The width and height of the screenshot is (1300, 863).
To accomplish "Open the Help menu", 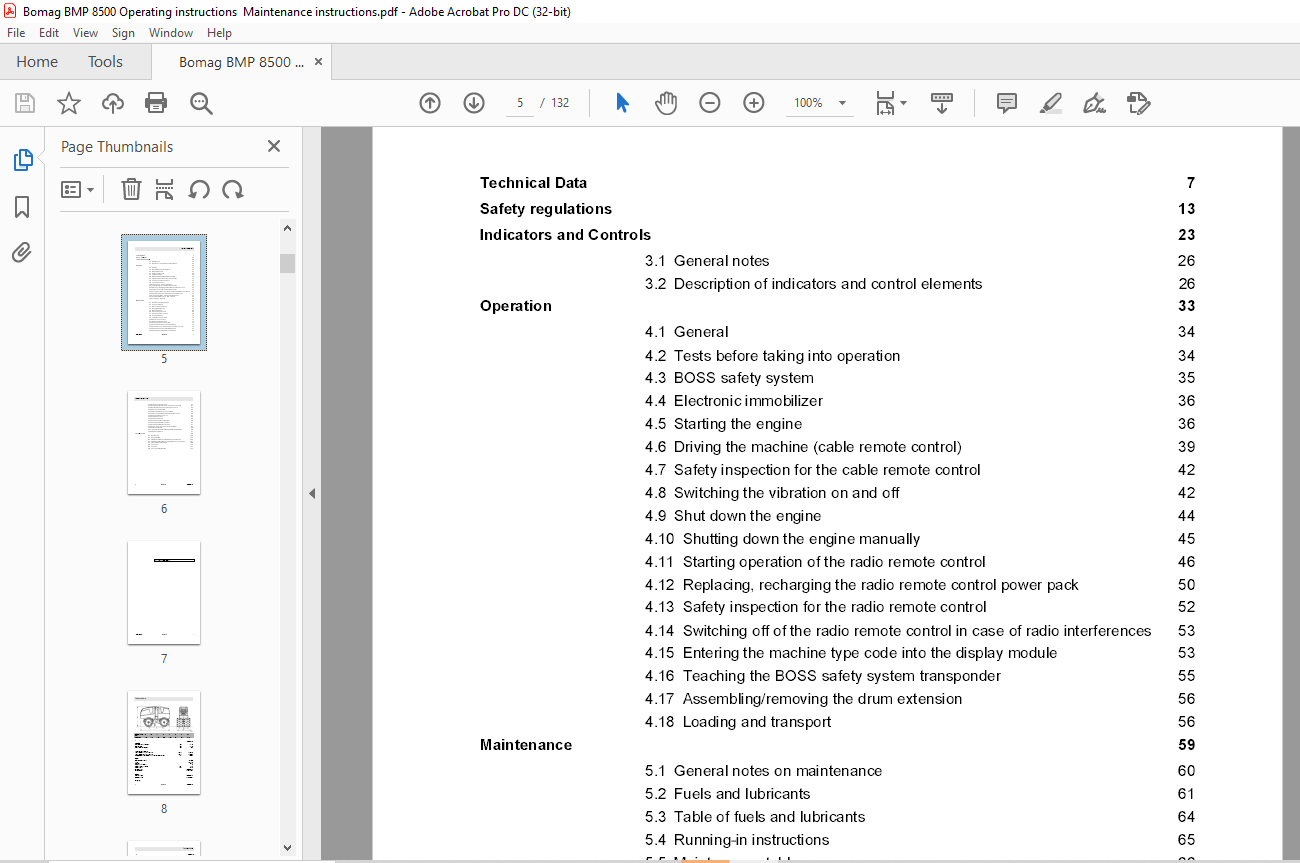I will click(x=219, y=33).
